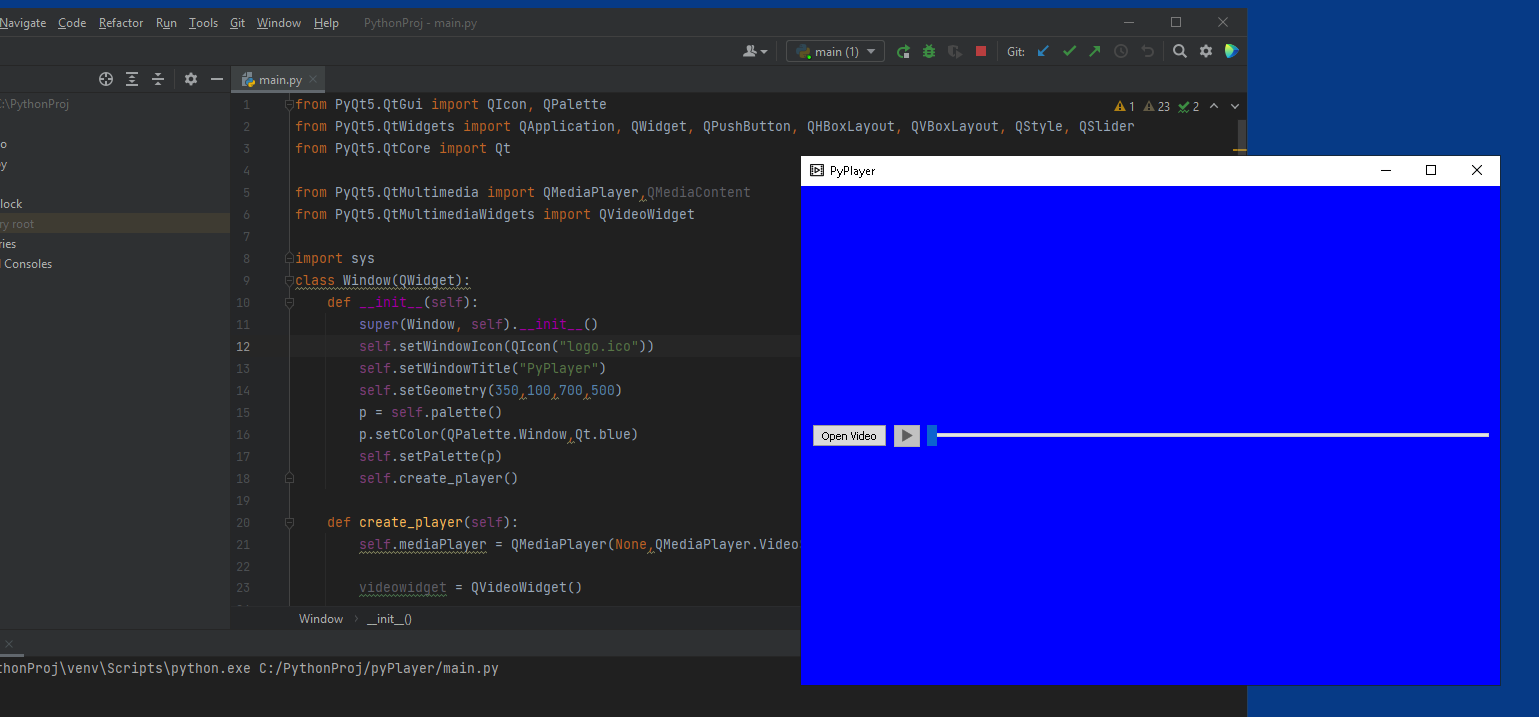Click the Rerun main icon
This screenshot has height=717, width=1539.
(x=903, y=51)
